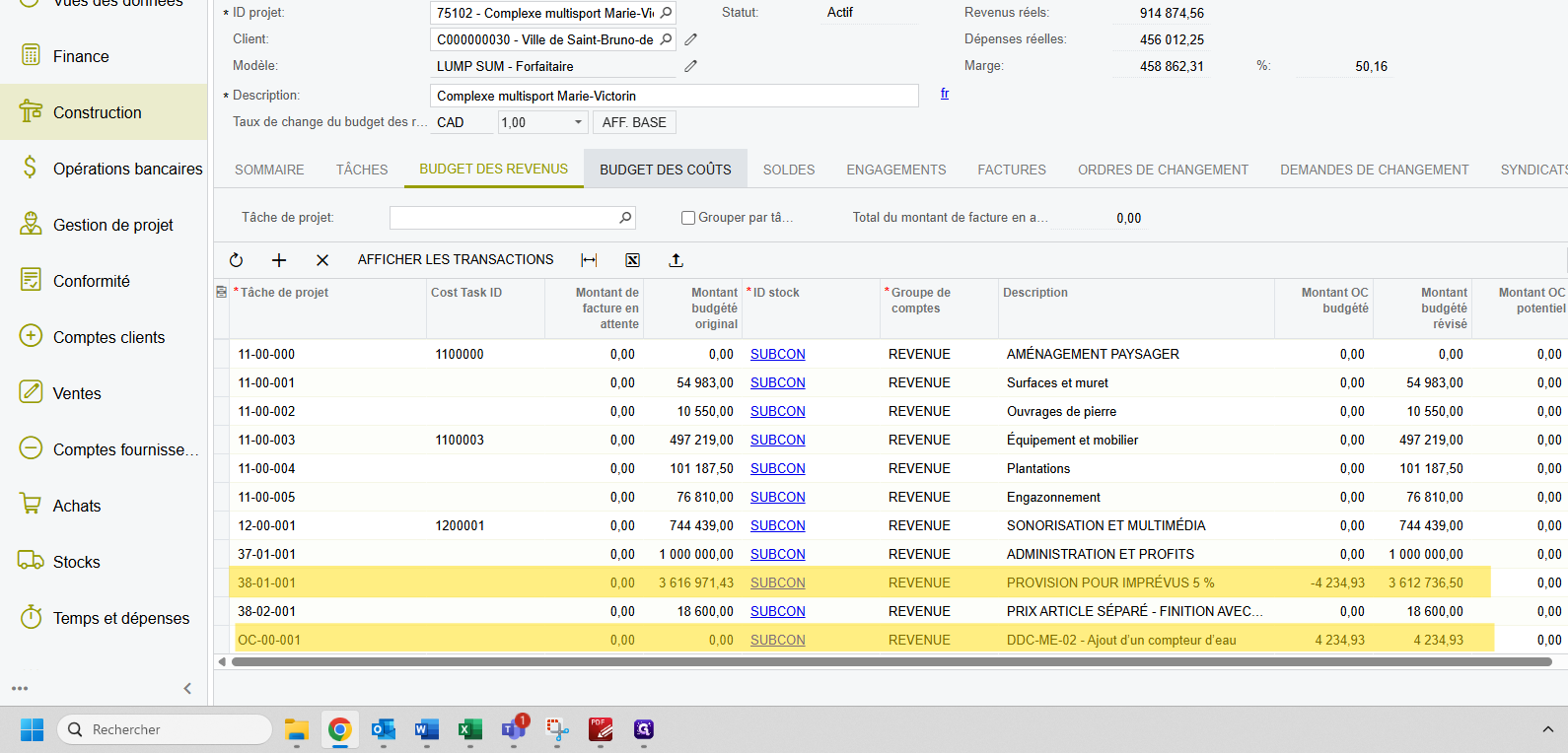Screen dimensions: 1568x753
Task: Export grid to Excel icon
Action: click(632, 260)
